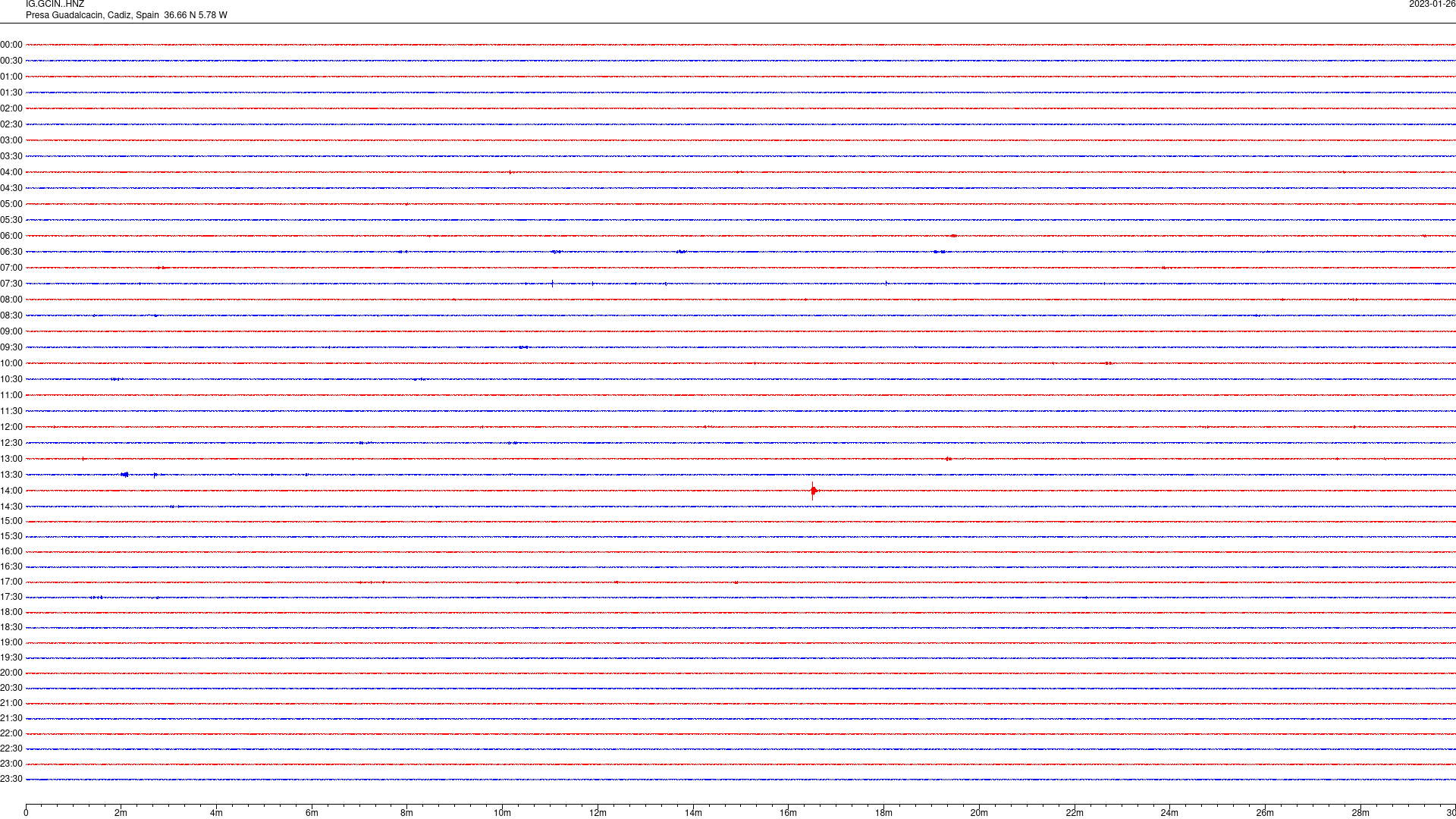Select the 06:30 row label
The height and width of the screenshot is (819, 1456).
(x=11, y=252)
